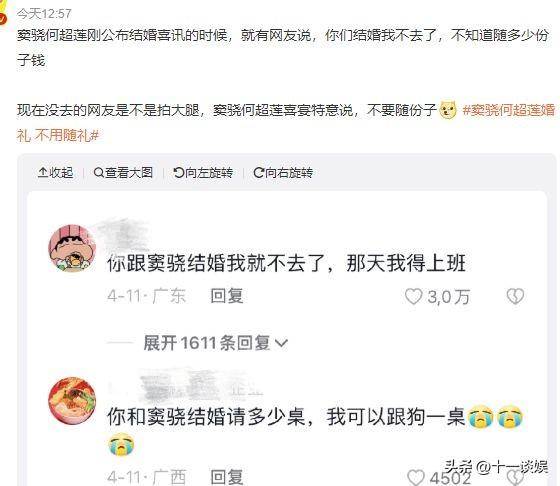Viewport: 560px width, 486px height.
Task: Rotate image left with 向左旋转
Action: point(203,173)
